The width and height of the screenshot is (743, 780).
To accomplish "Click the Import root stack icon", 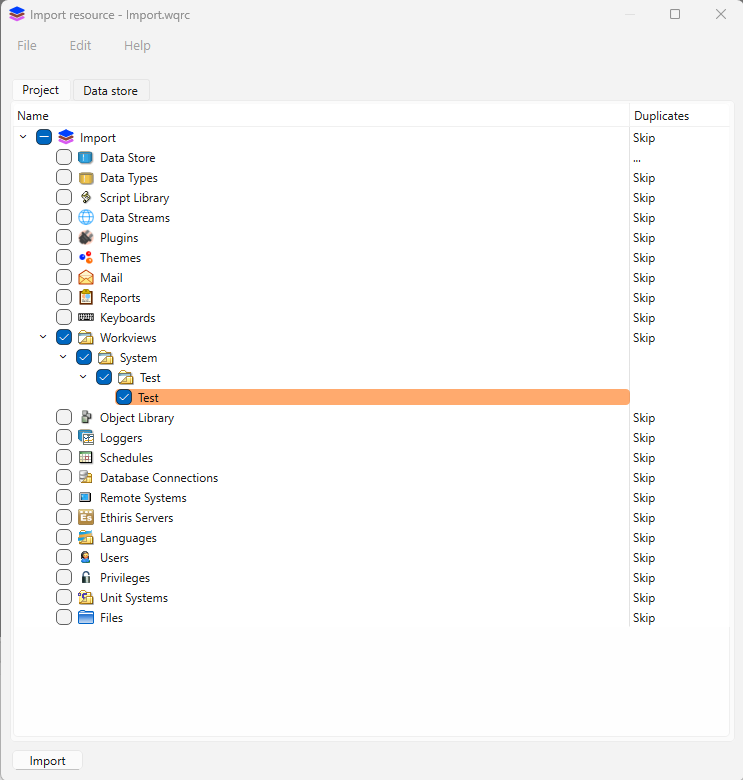I will pos(66,137).
